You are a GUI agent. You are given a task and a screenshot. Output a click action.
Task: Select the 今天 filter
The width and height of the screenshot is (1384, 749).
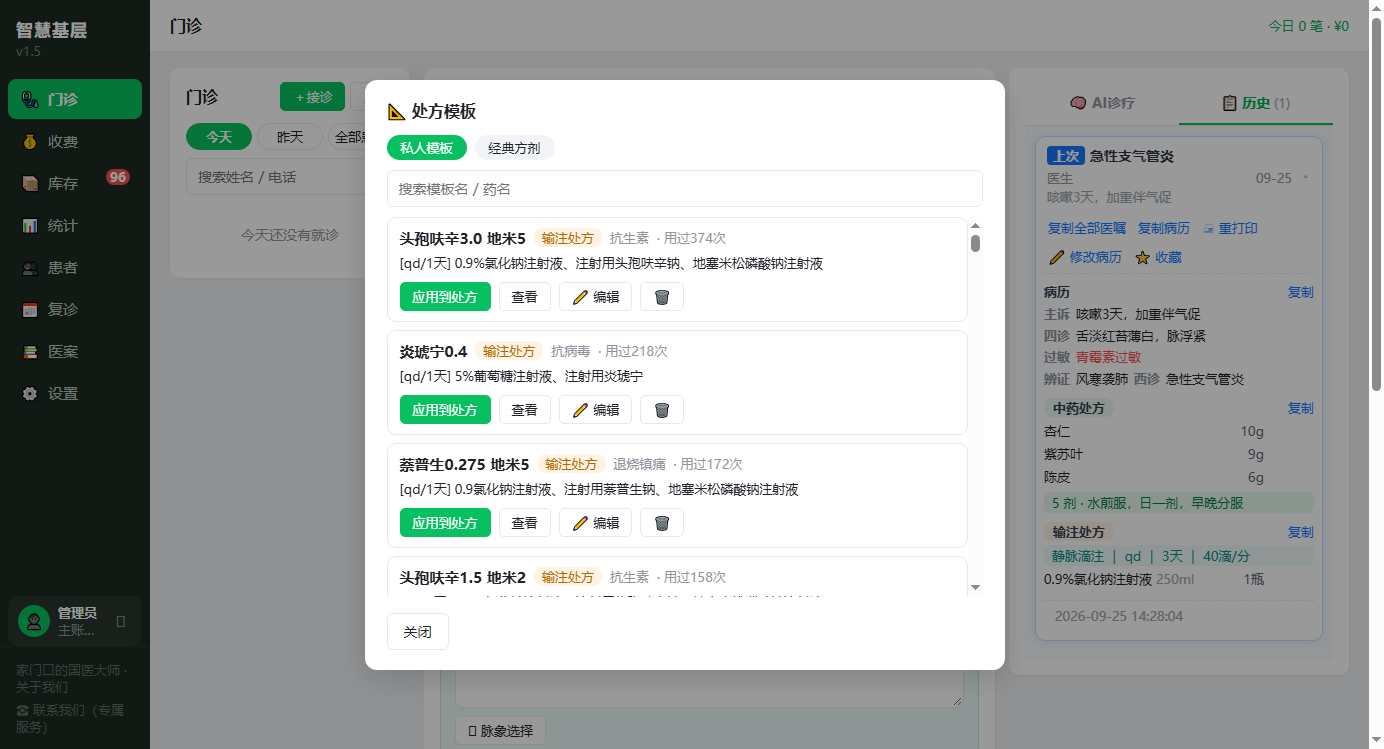pyautogui.click(x=219, y=136)
